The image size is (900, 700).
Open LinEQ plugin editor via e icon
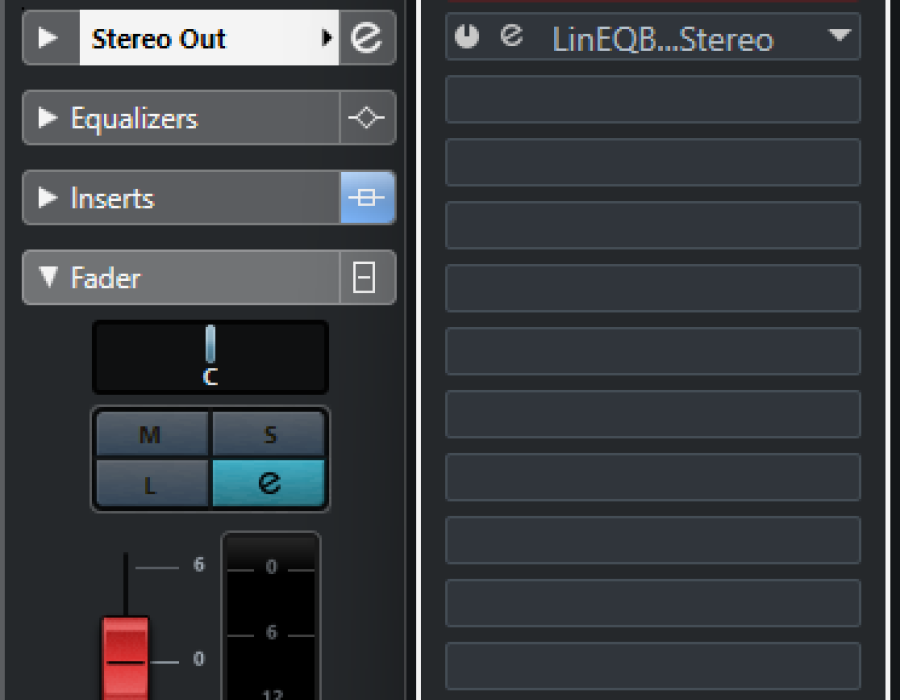pos(511,36)
